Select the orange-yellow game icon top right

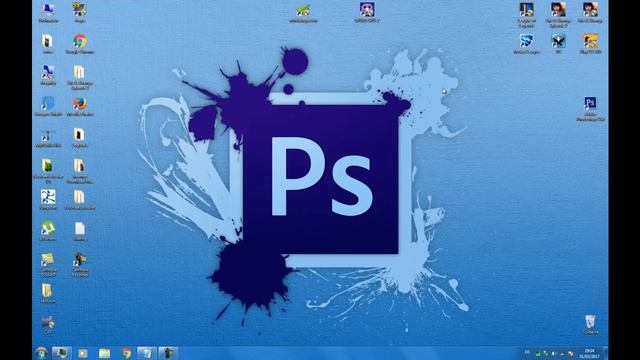tap(590, 44)
